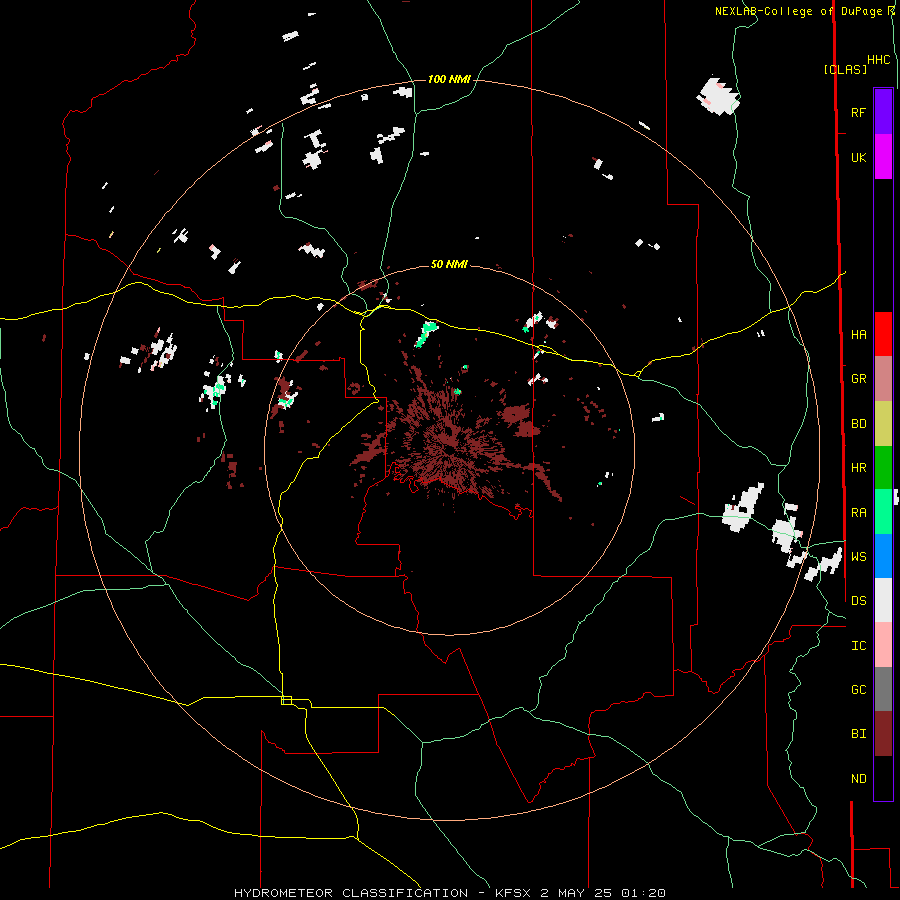900x900 pixels.
Task: Click the BI legend label
Action: pos(858,734)
